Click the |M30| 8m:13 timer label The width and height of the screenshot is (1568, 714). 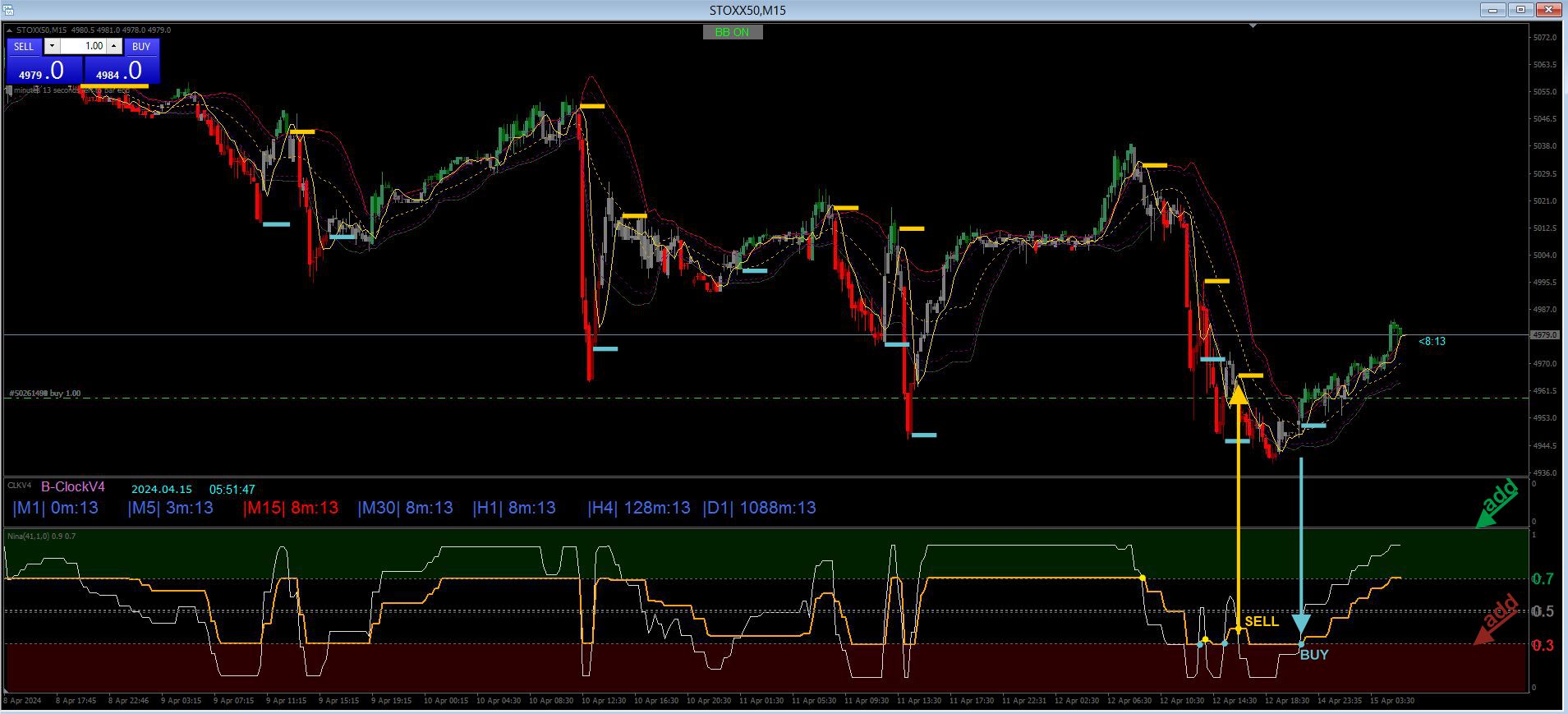[406, 508]
